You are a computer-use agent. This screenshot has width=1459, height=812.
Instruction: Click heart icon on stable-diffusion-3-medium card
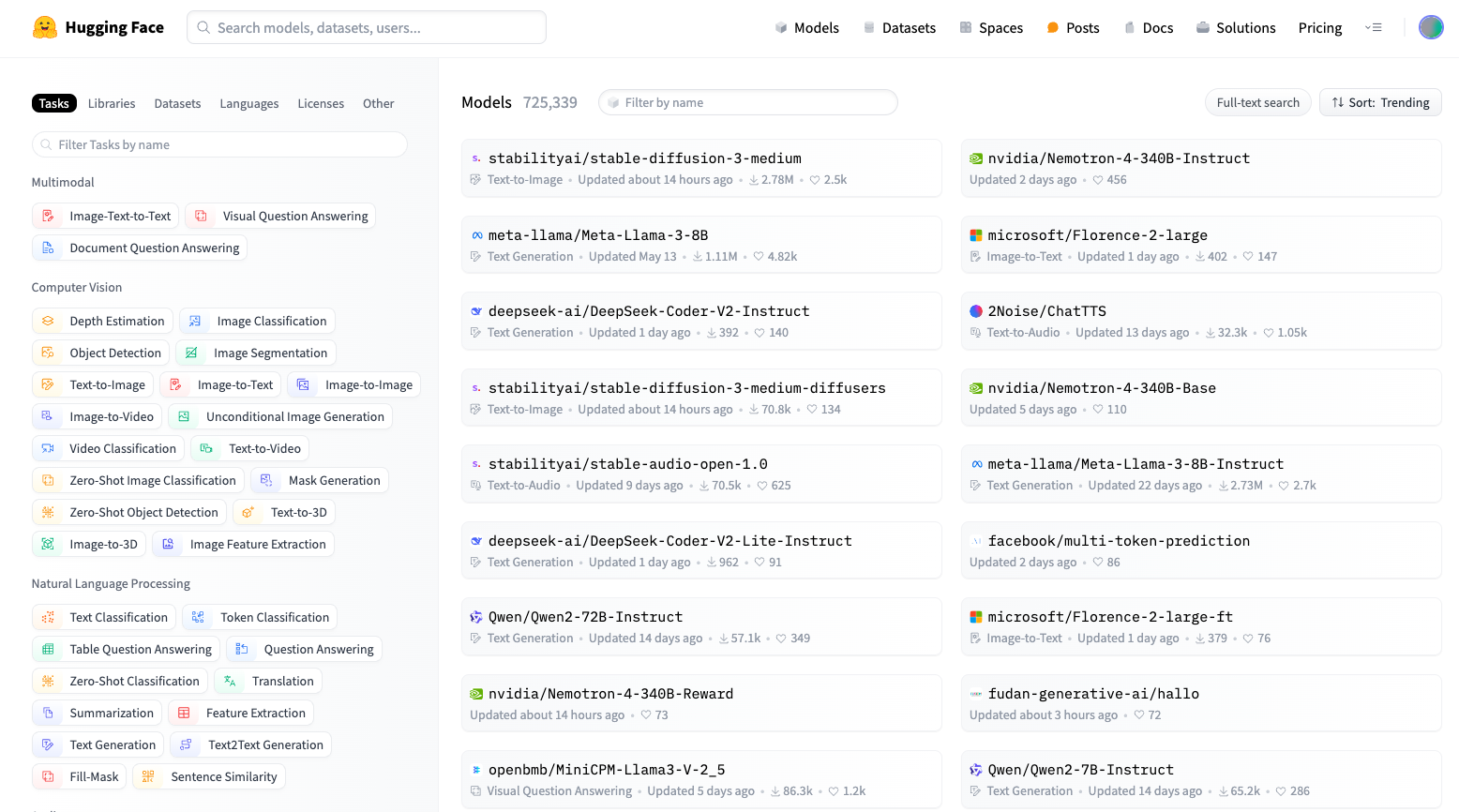coord(815,180)
